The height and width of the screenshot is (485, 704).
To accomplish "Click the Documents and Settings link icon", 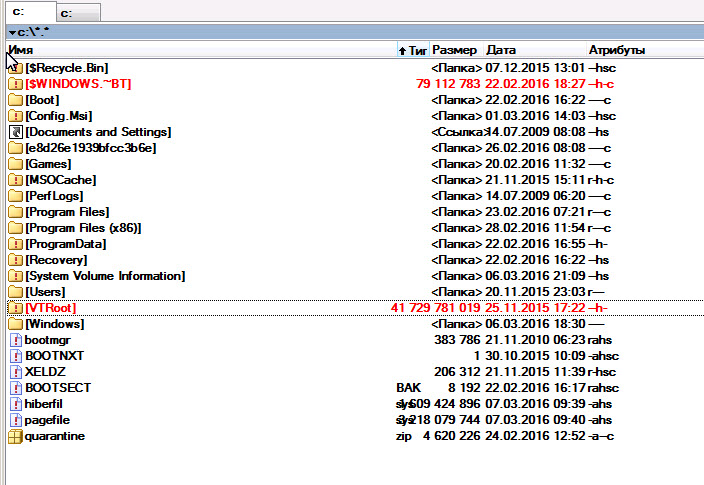I will click(x=15, y=132).
